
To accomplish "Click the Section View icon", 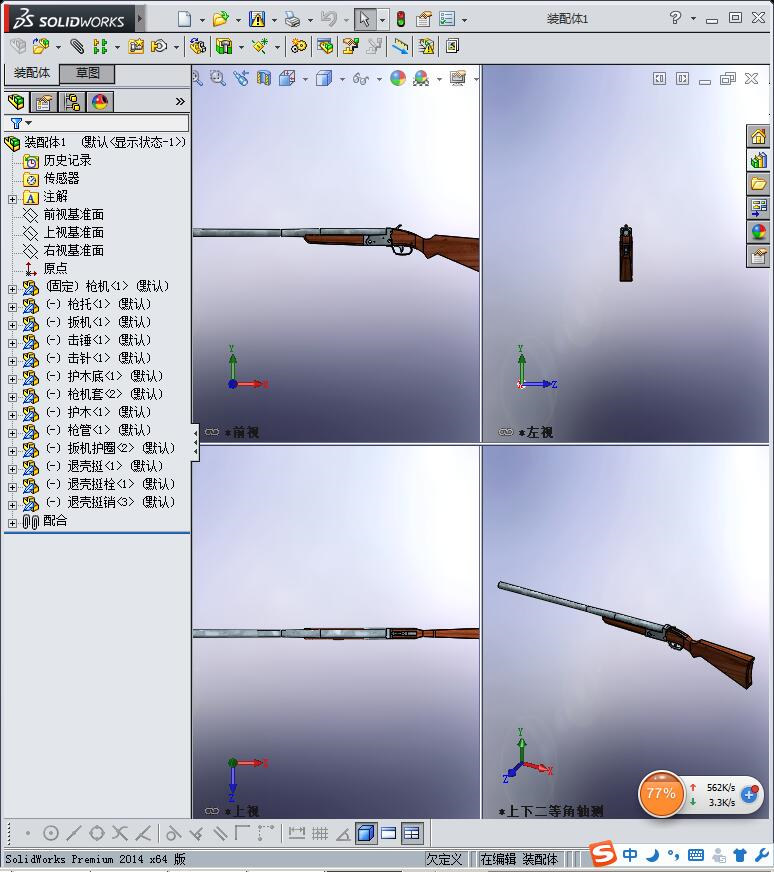I will [264, 78].
